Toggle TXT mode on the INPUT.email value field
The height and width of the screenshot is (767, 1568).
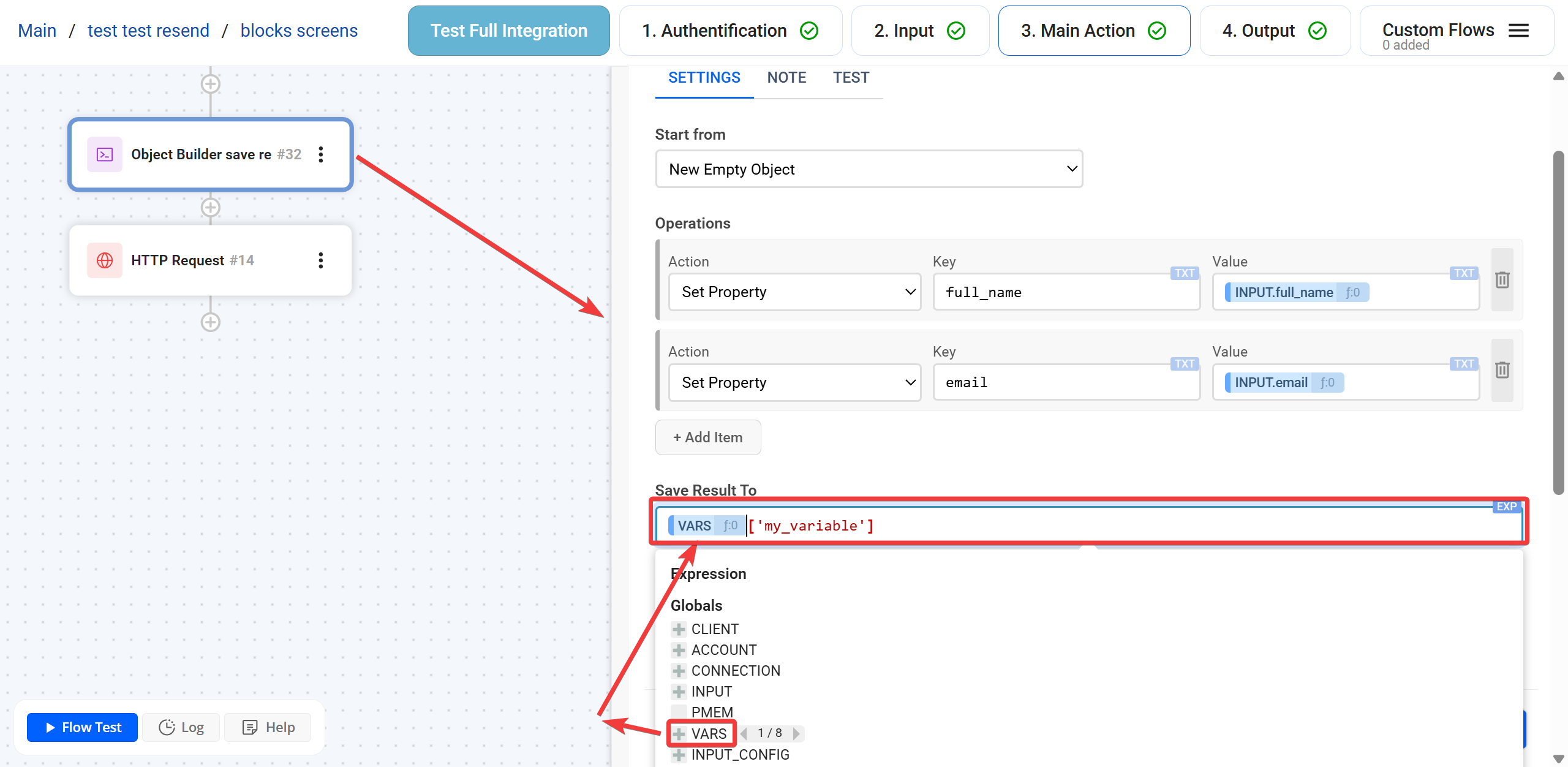pos(1463,364)
